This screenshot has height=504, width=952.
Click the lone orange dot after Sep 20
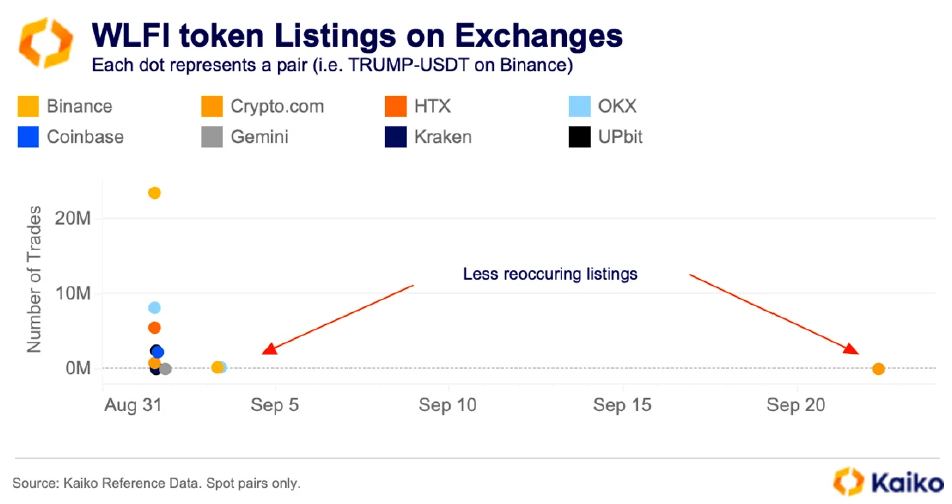tap(878, 369)
